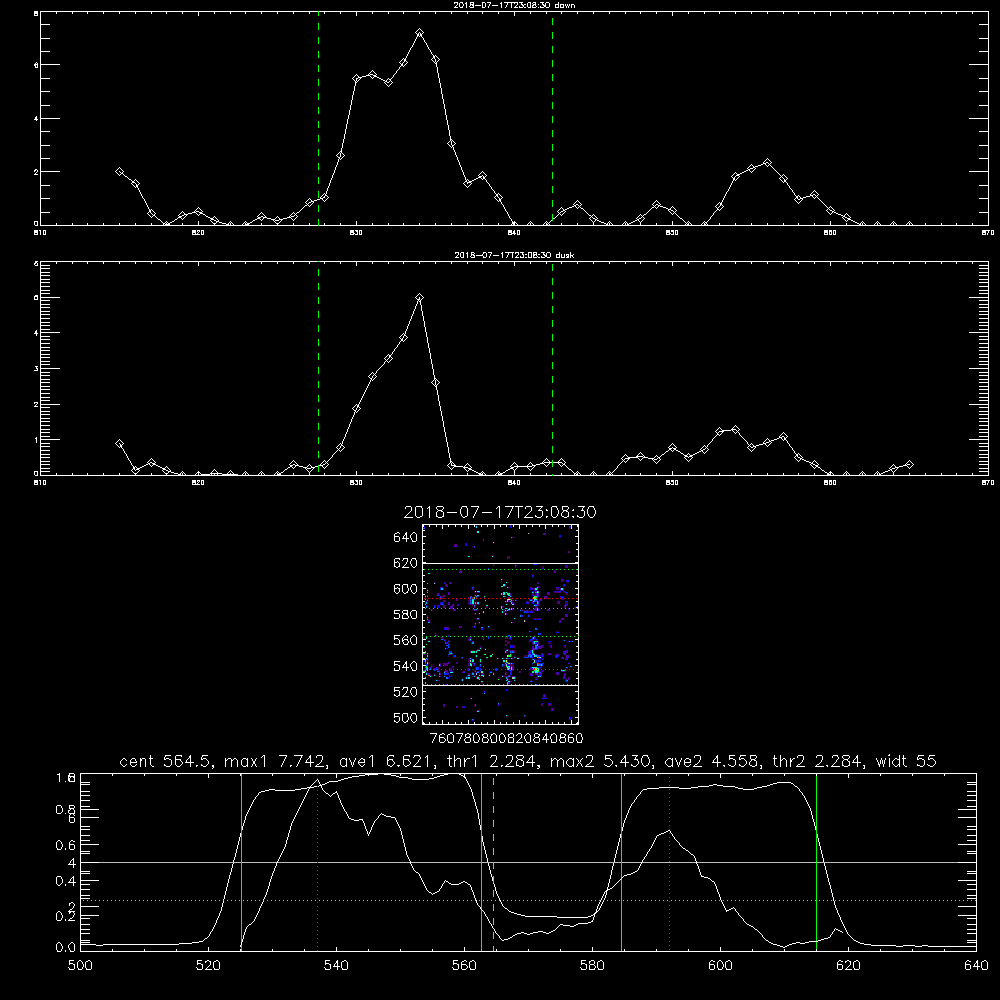Click the '560' label on spectrogram y-axis

coord(406,640)
